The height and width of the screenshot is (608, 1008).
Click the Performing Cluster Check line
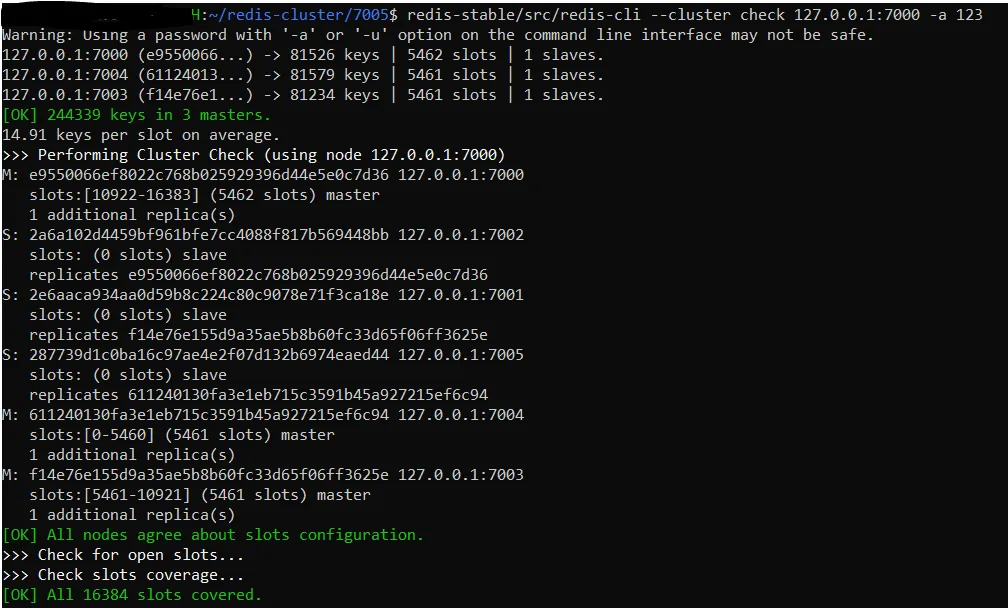coord(254,155)
